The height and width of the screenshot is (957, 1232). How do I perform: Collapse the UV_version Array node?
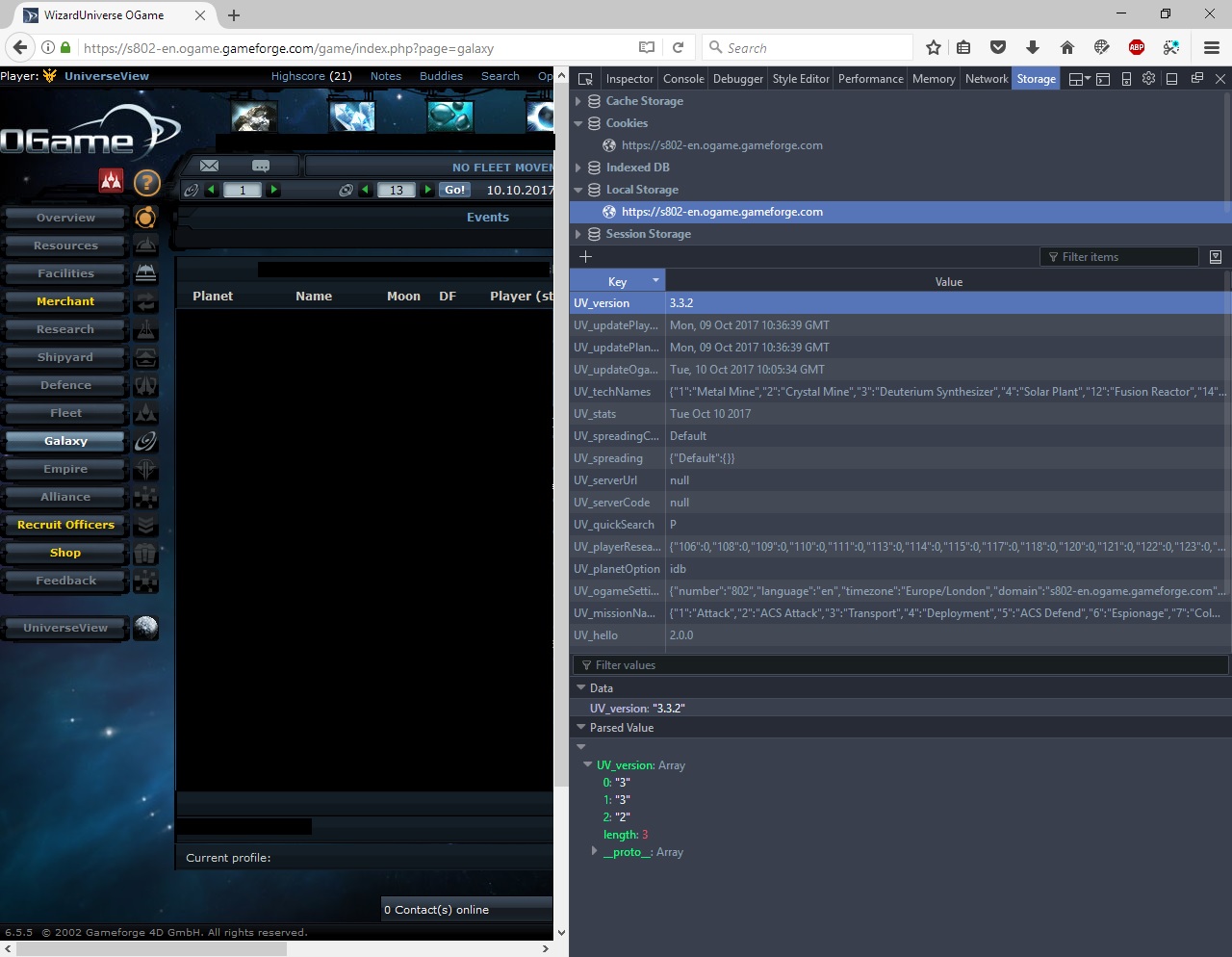(x=588, y=765)
